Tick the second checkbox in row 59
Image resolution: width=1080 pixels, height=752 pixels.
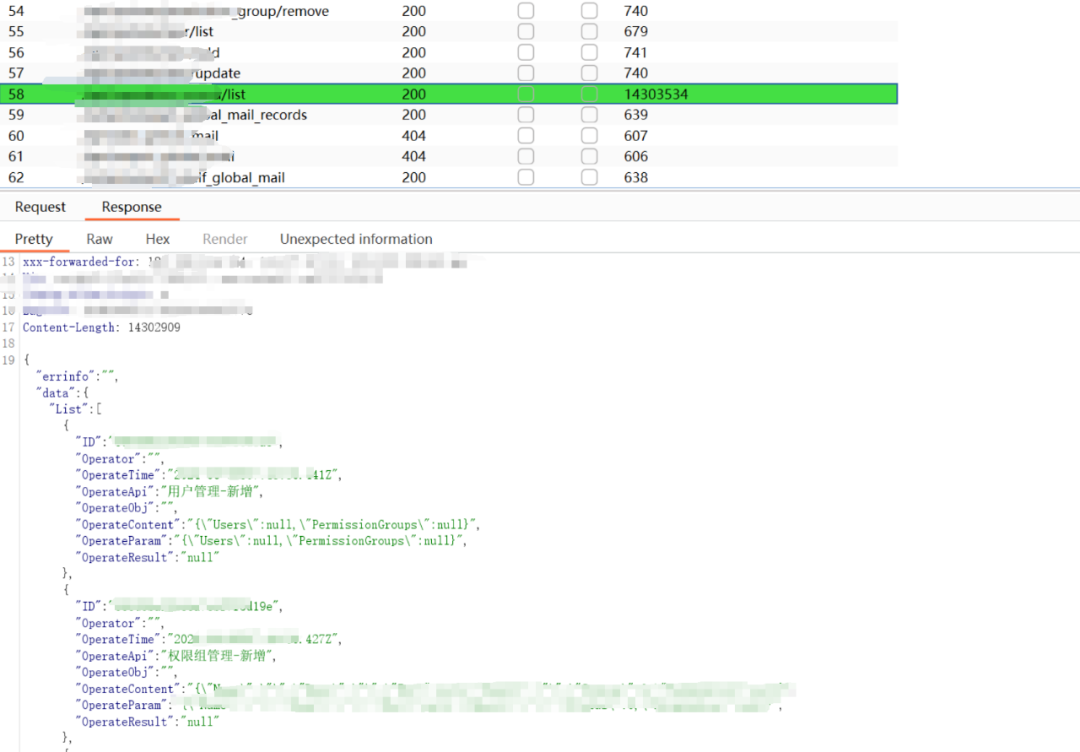pos(589,115)
